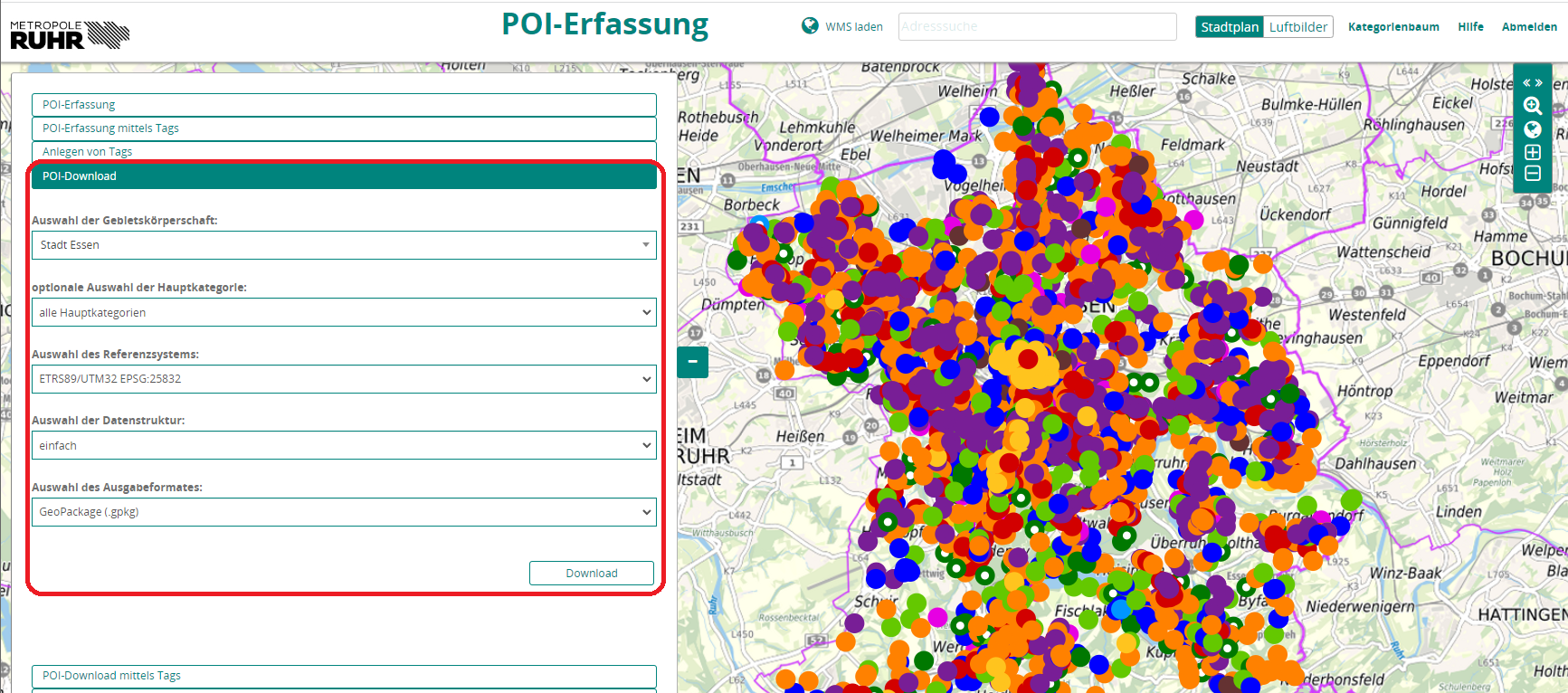Expand the Anlegen von Tags section
This screenshot has height=693, width=1568.
[344, 152]
